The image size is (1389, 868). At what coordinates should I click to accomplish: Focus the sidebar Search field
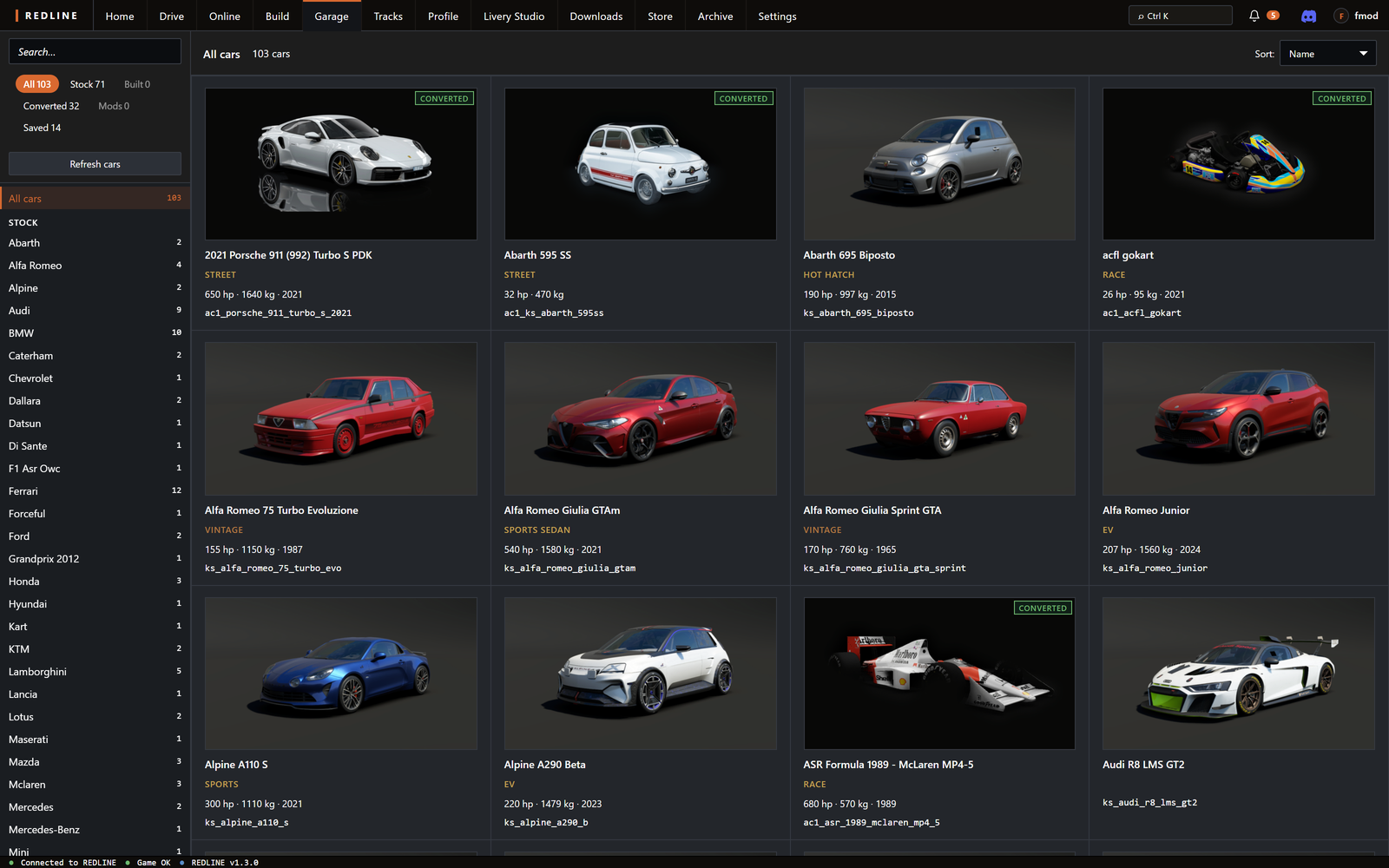(95, 52)
